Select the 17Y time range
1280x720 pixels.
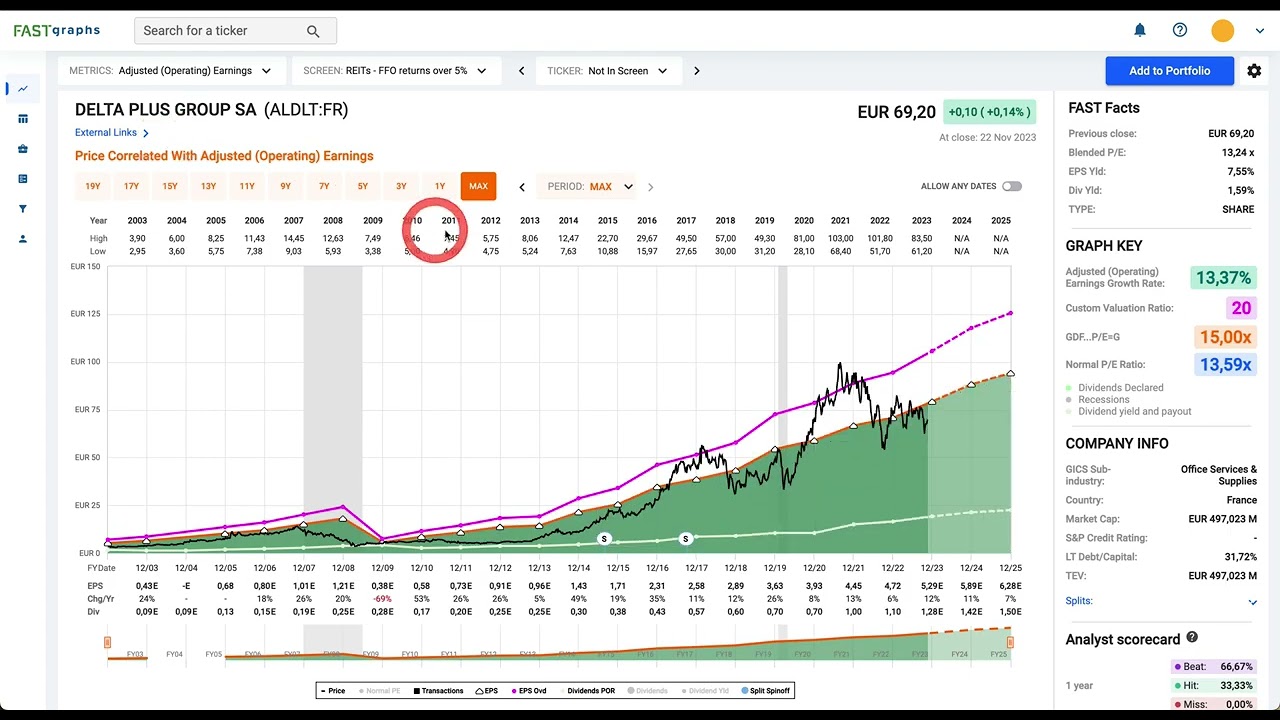(x=131, y=186)
